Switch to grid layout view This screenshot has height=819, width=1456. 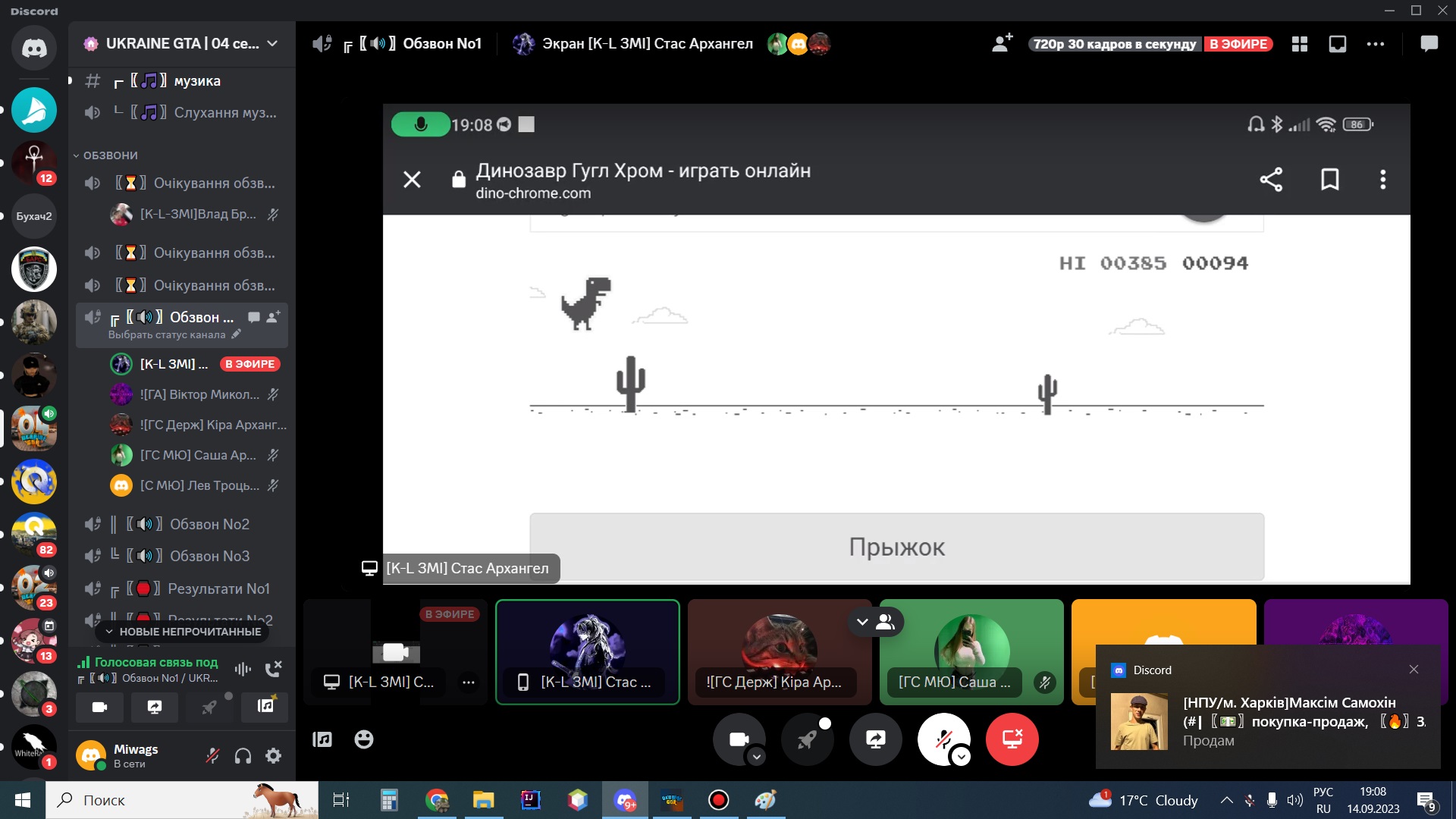[x=1300, y=44]
